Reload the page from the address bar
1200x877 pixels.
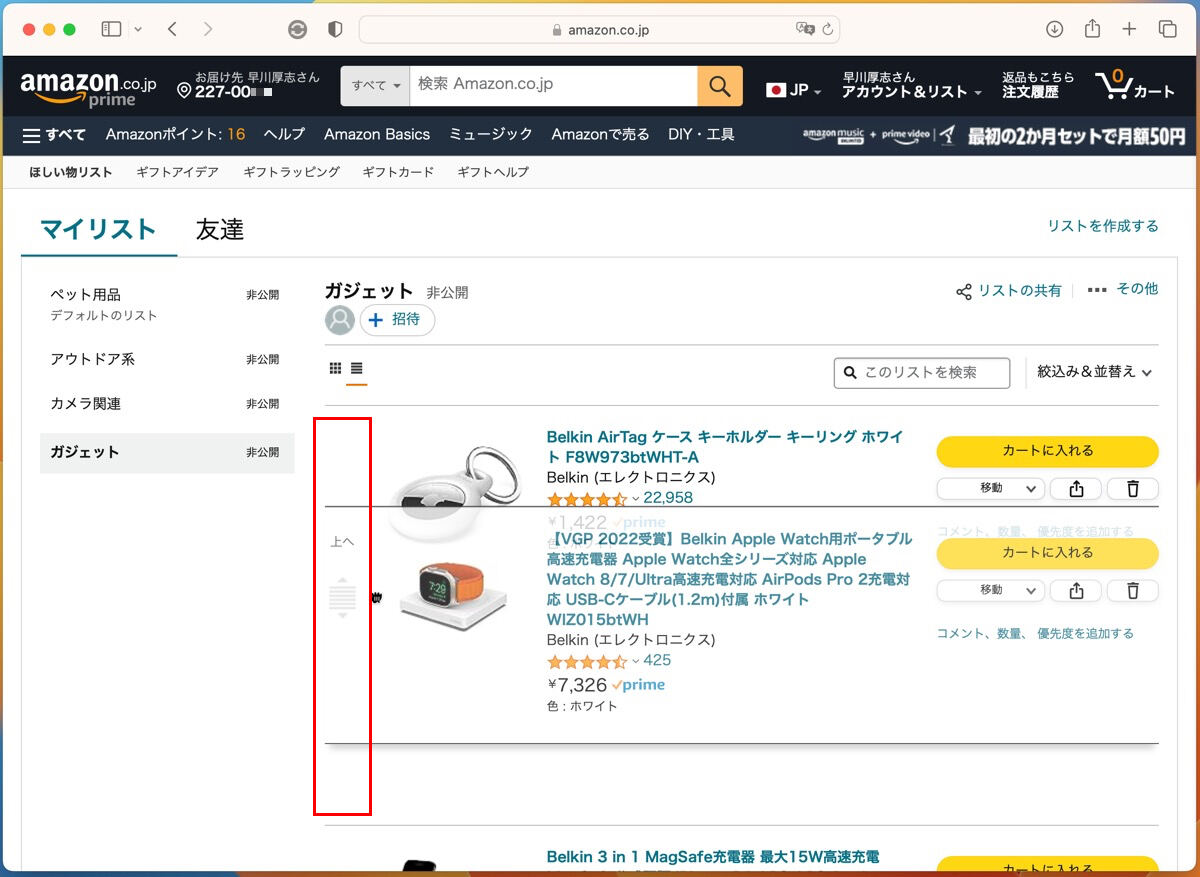click(828, 29)
